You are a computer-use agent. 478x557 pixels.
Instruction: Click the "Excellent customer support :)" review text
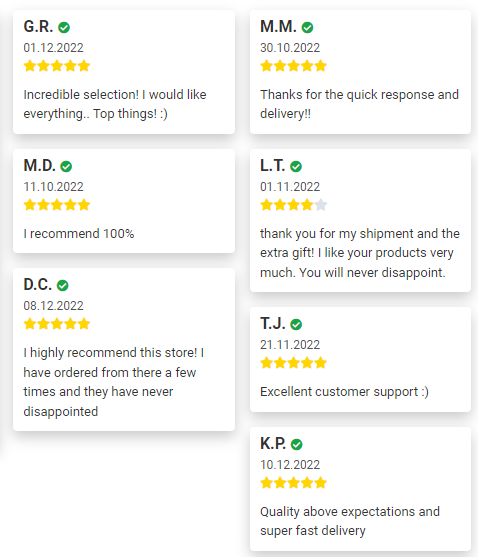[344, 392]
